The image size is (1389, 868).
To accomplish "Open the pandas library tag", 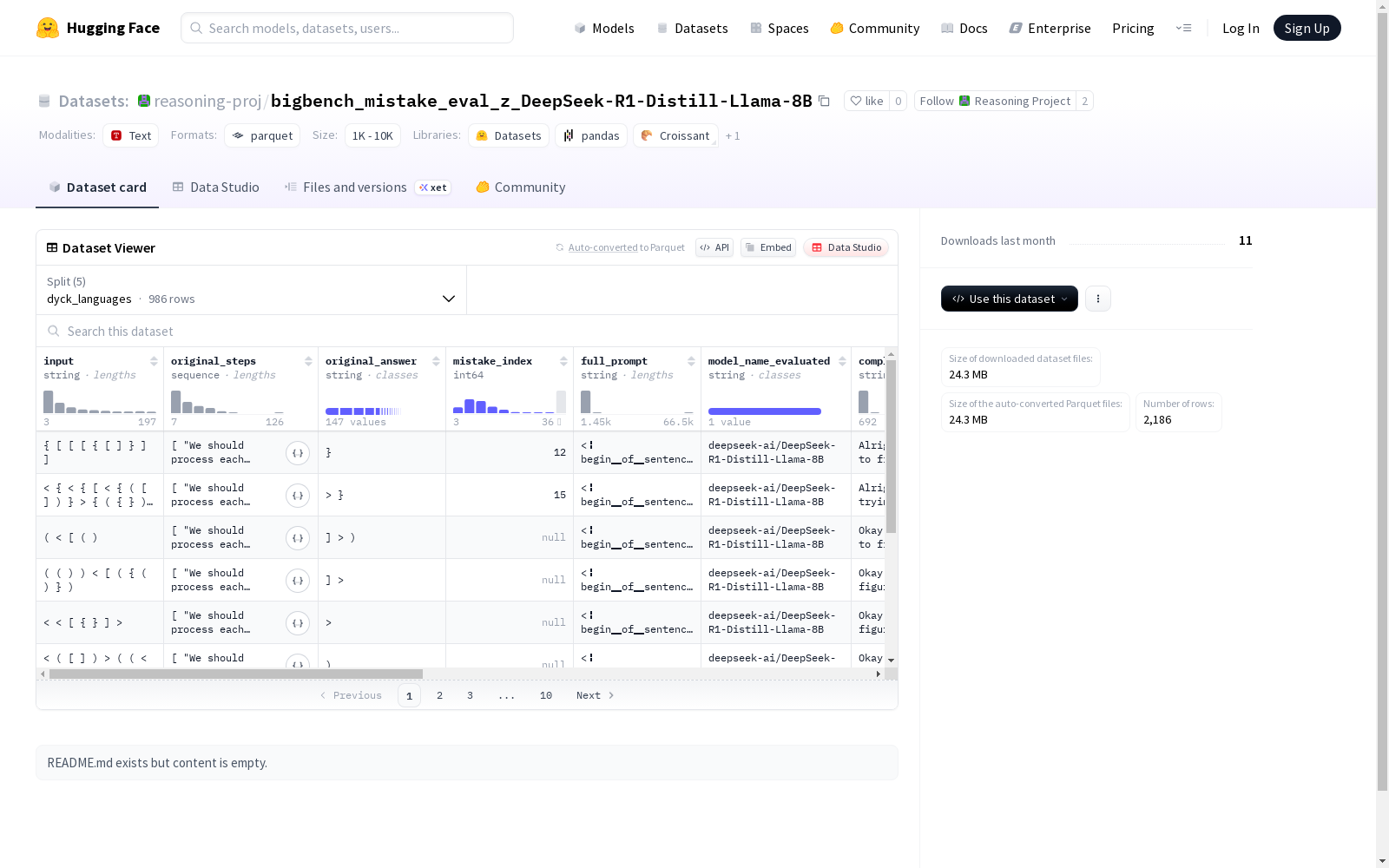I will pos(591,135).
